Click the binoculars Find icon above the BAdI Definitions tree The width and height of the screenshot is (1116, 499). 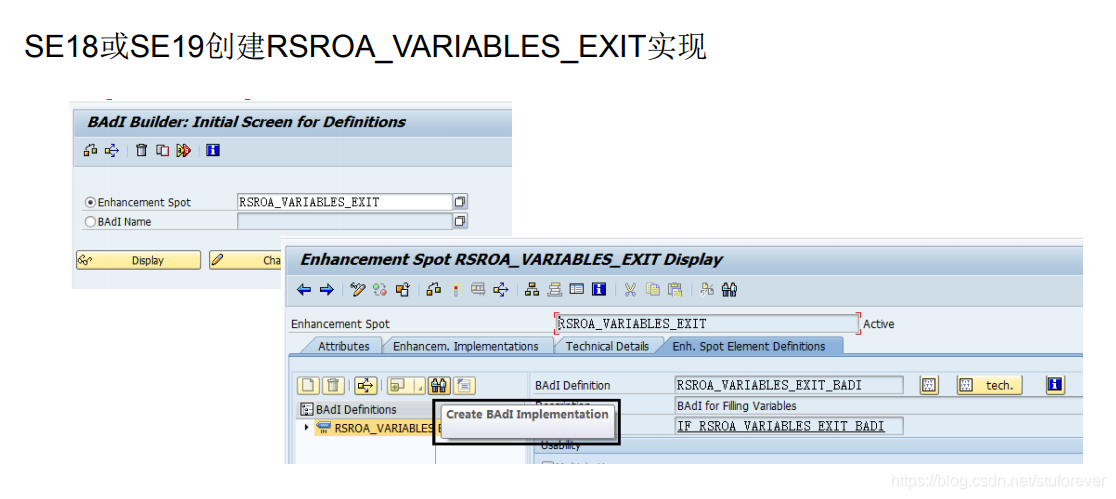[x=439, y=386]
